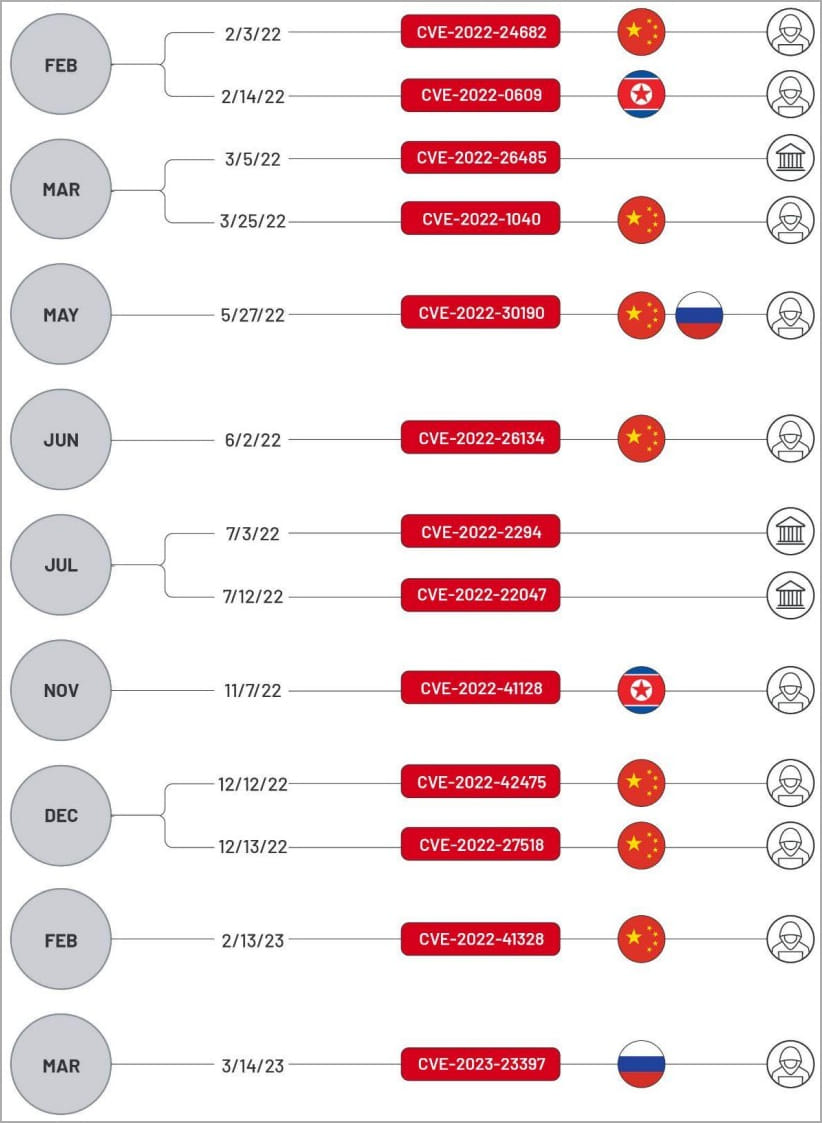Click the 3/5/22 date entry
Viewport: 822px width, 1123px height.
click(x=253, y=160)
